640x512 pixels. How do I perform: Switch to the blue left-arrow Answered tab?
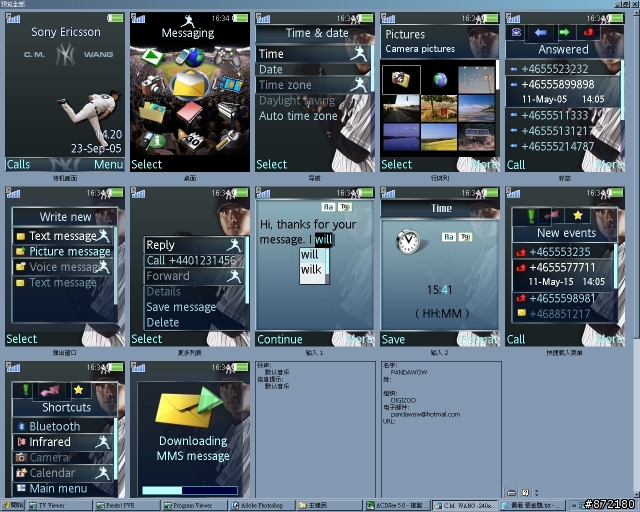[540, 33]
